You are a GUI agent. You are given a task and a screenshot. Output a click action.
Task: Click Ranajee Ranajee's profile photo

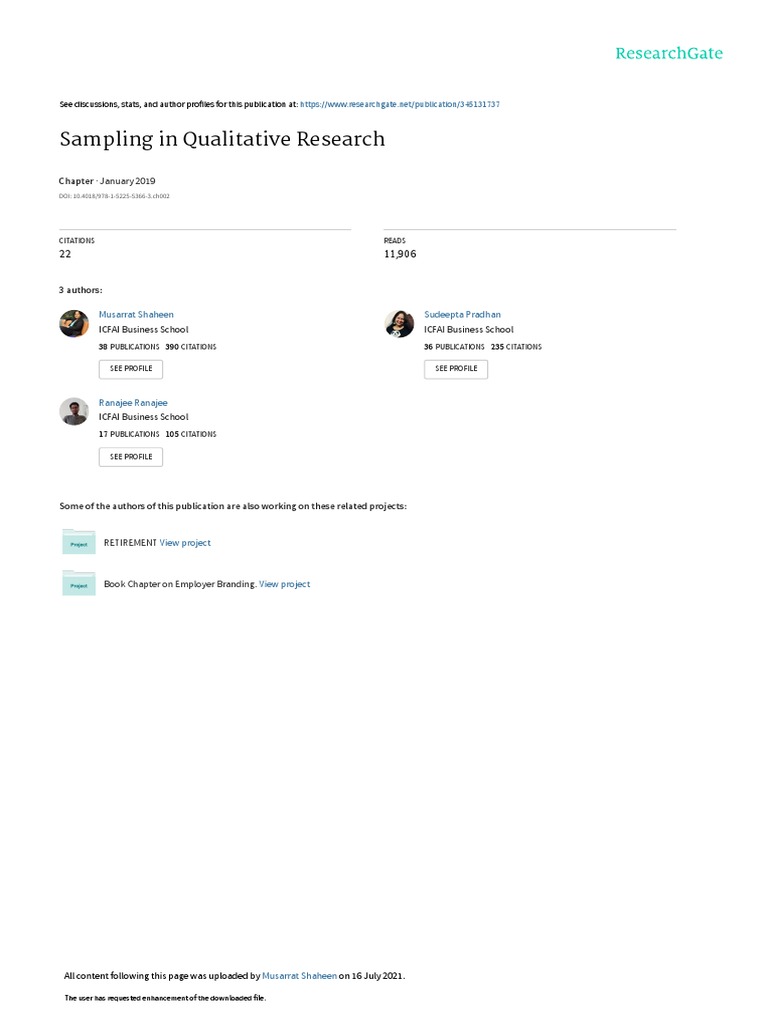pyautogui.click(x=74, y=411)
